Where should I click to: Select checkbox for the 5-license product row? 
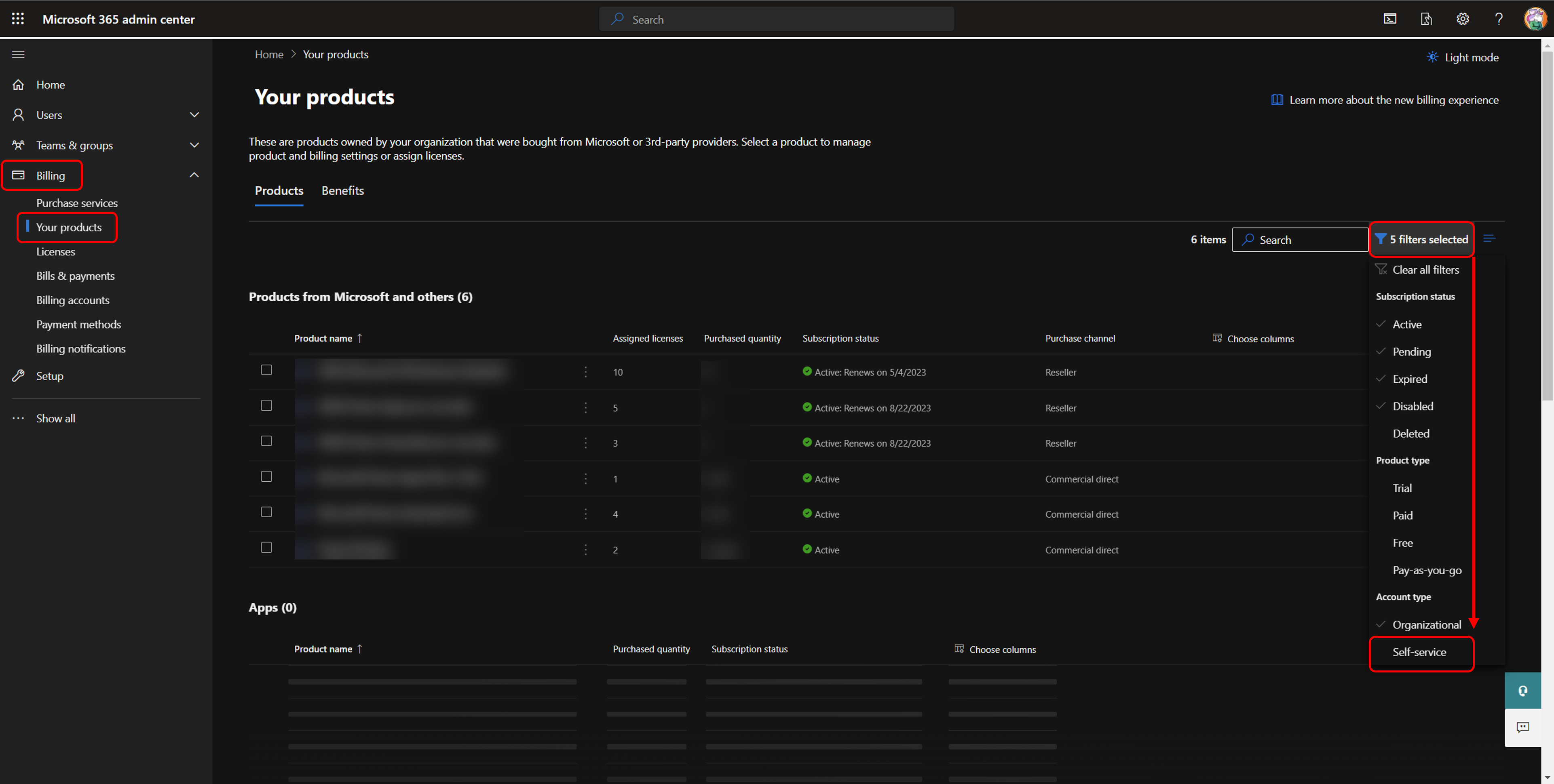tap(266, 405)
